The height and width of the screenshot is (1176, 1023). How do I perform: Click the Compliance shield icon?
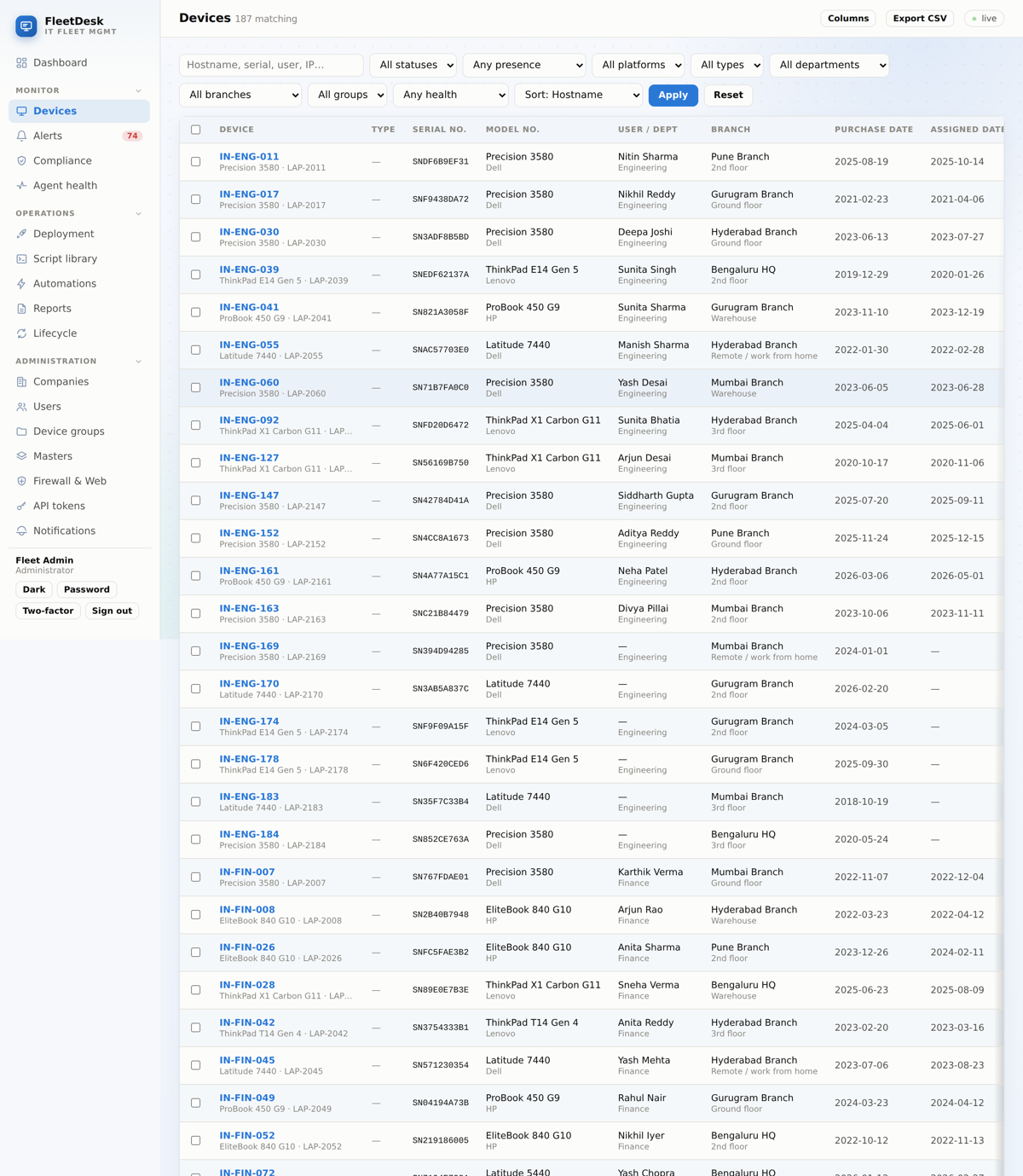point(21,160)
